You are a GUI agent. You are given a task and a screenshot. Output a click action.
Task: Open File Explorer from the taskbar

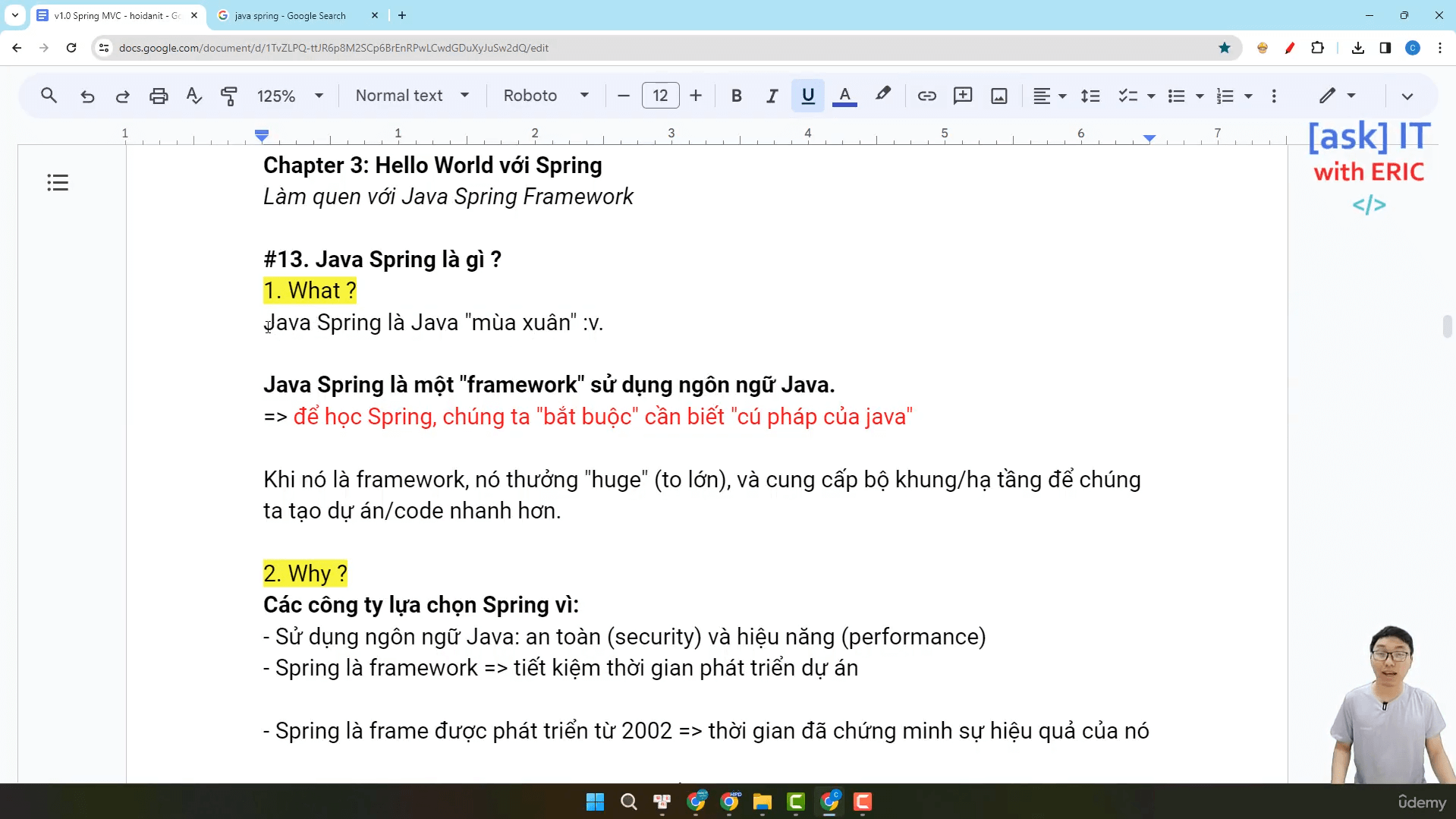pos(763,802)
